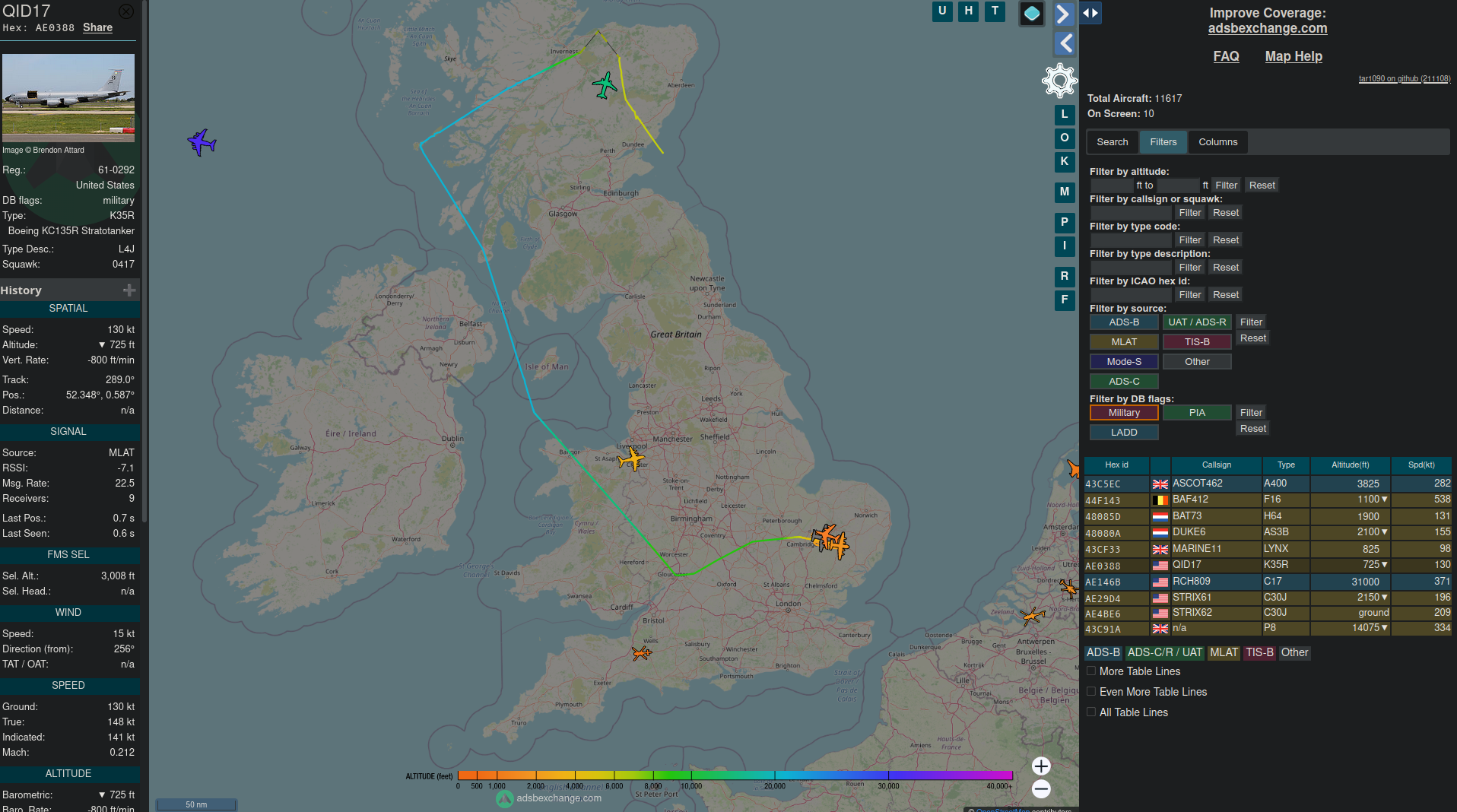Click the callsign or squawk filter input
Viewport: 1457px width, 812px height.
(x=1131, y=213)
